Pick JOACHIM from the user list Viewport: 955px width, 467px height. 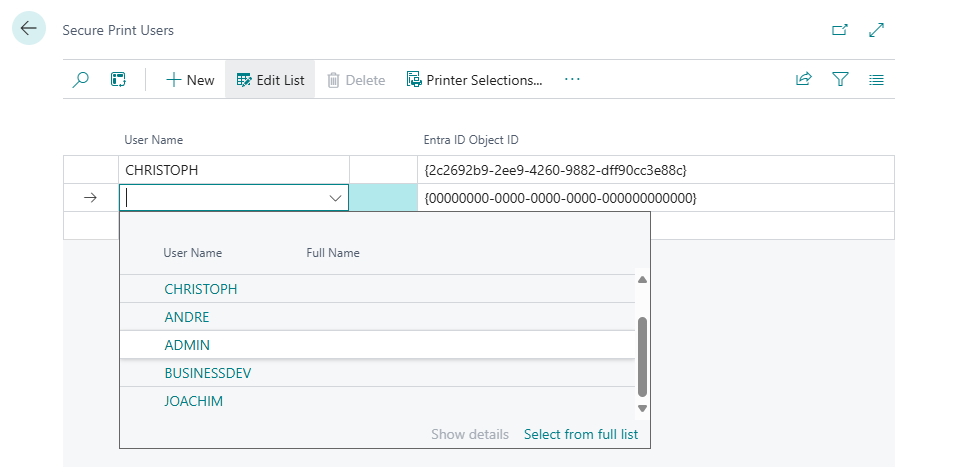[193, 401]
